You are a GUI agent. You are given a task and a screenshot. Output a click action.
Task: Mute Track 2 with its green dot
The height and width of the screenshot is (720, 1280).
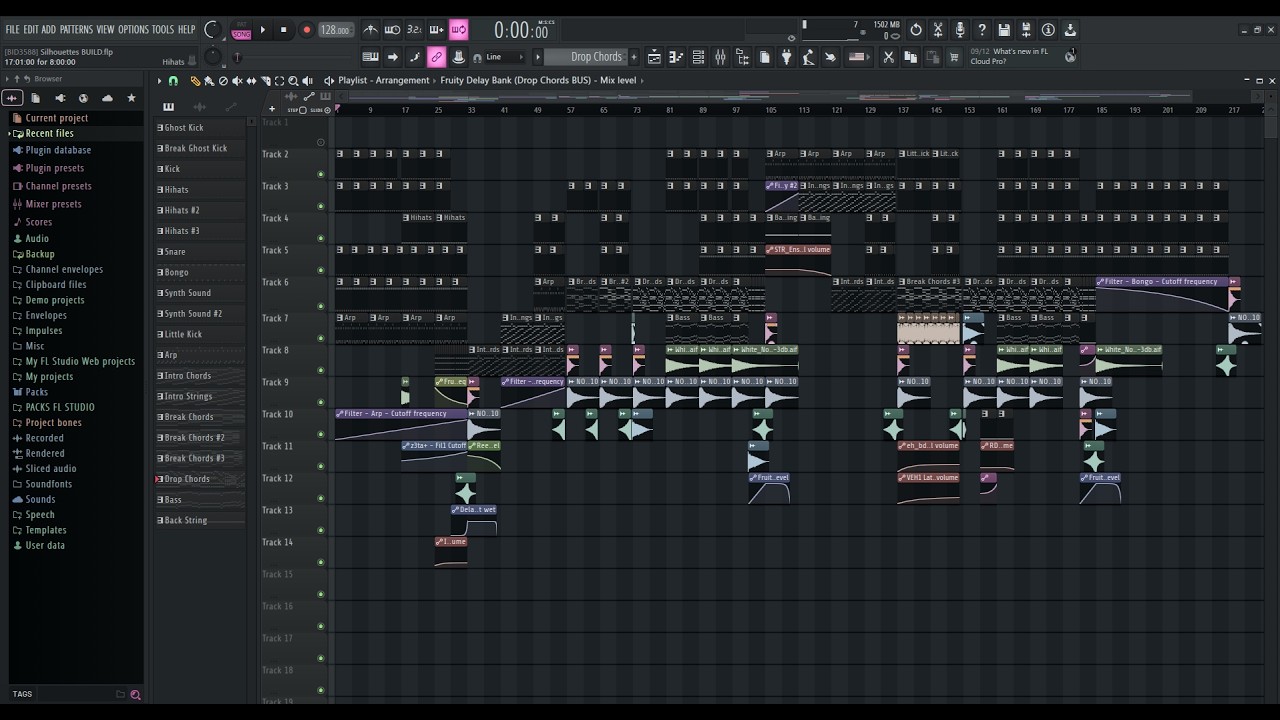320,174
